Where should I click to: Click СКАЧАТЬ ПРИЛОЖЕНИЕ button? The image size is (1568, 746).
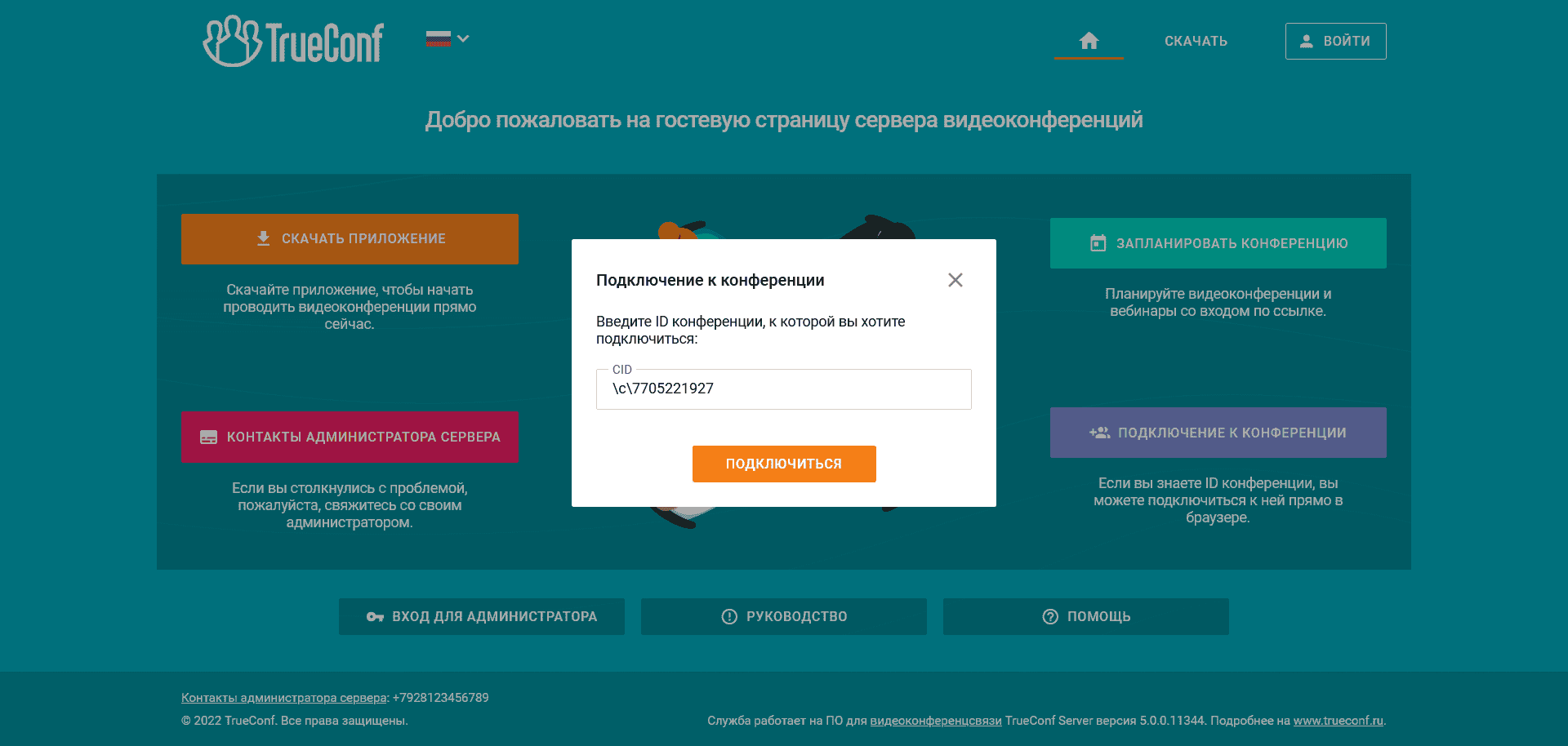point(350,239)
